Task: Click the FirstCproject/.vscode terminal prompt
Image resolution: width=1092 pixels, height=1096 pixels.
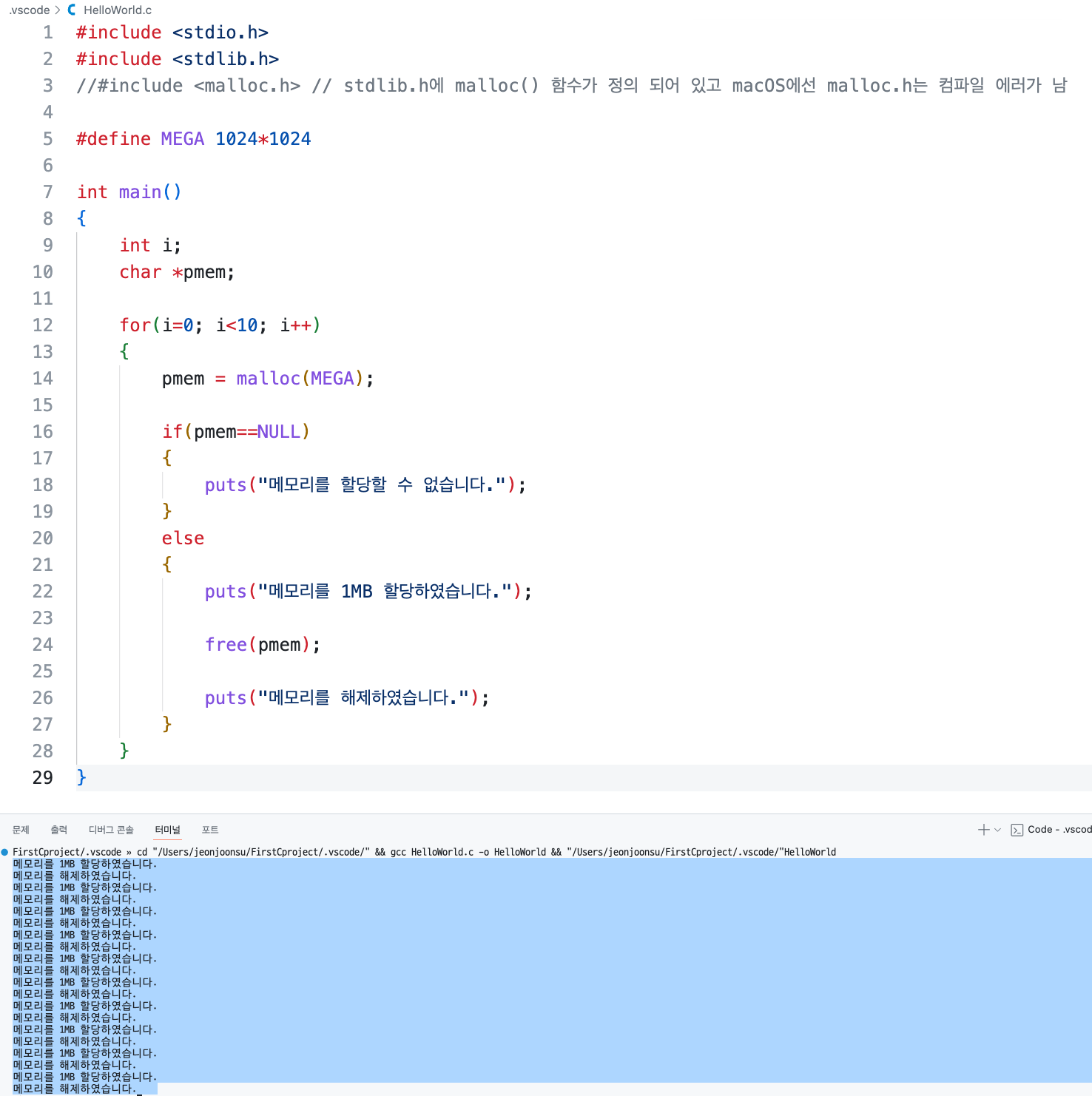Action: tap(67, 852)
